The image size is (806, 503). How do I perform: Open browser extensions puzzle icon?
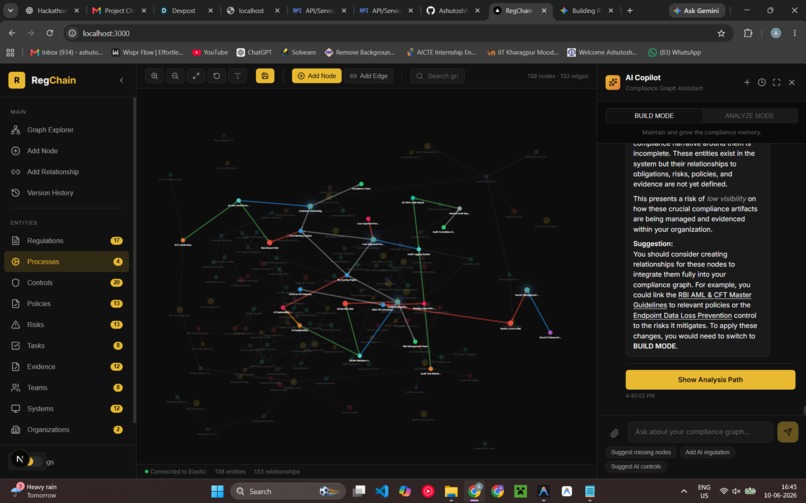click(748, 33)
